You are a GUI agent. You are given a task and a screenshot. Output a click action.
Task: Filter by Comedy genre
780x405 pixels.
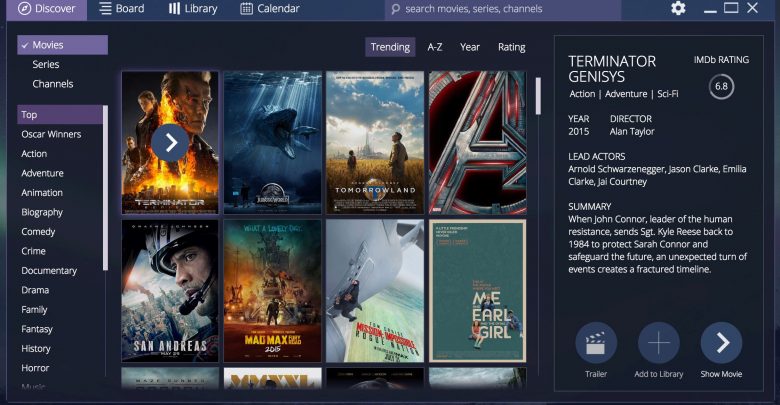click(38, 232)
